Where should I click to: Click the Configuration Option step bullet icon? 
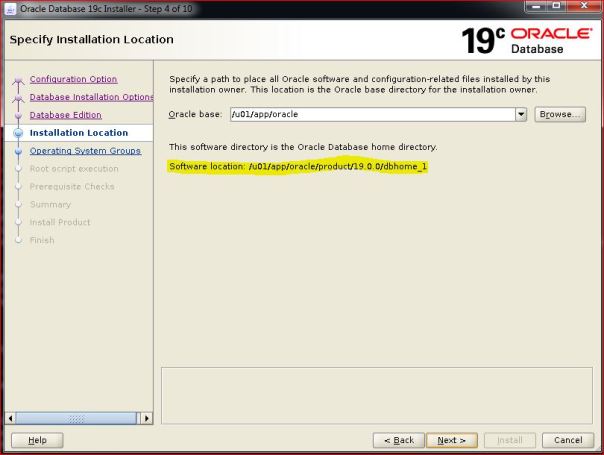tap(17, 80)
